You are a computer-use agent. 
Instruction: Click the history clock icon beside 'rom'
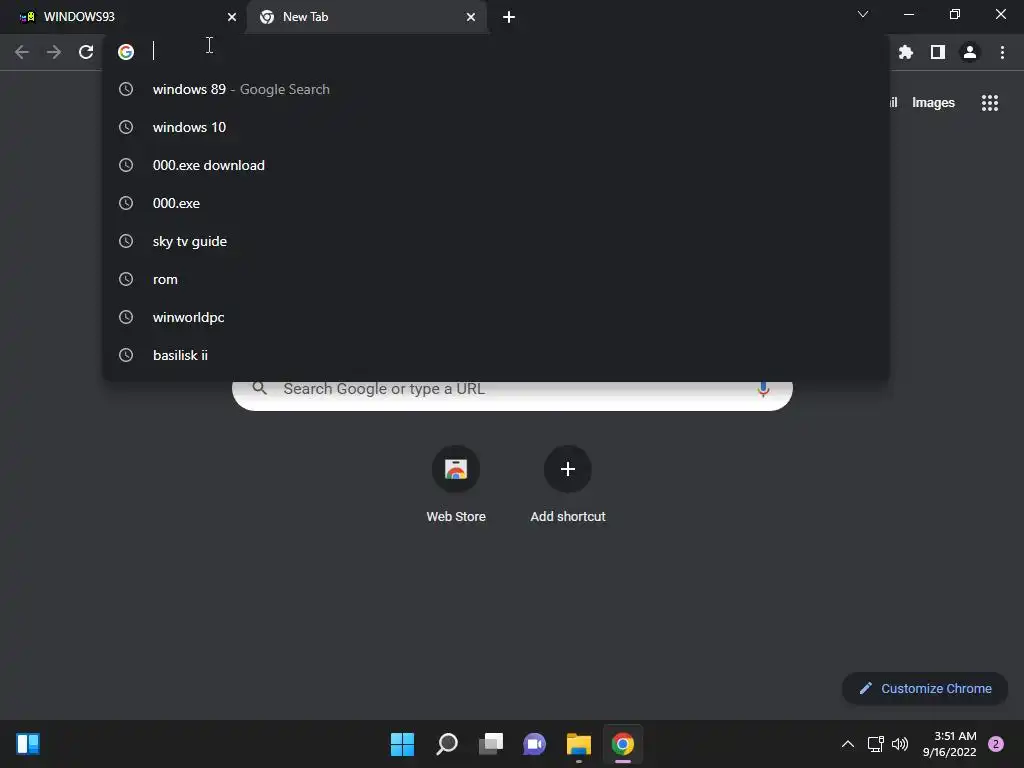126,279
